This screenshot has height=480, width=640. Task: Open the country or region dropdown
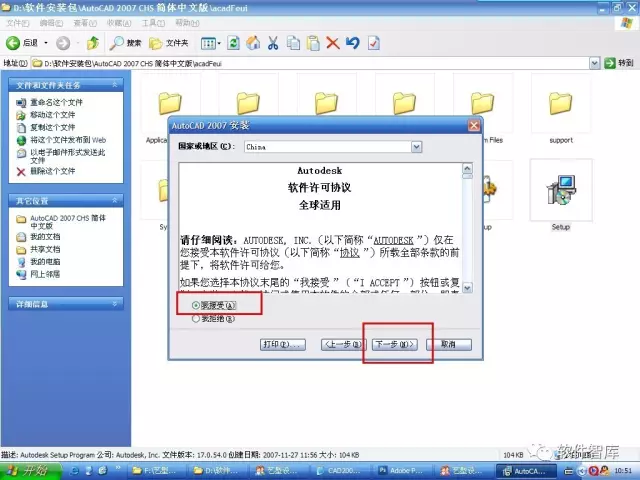click(x=416, y=147)
